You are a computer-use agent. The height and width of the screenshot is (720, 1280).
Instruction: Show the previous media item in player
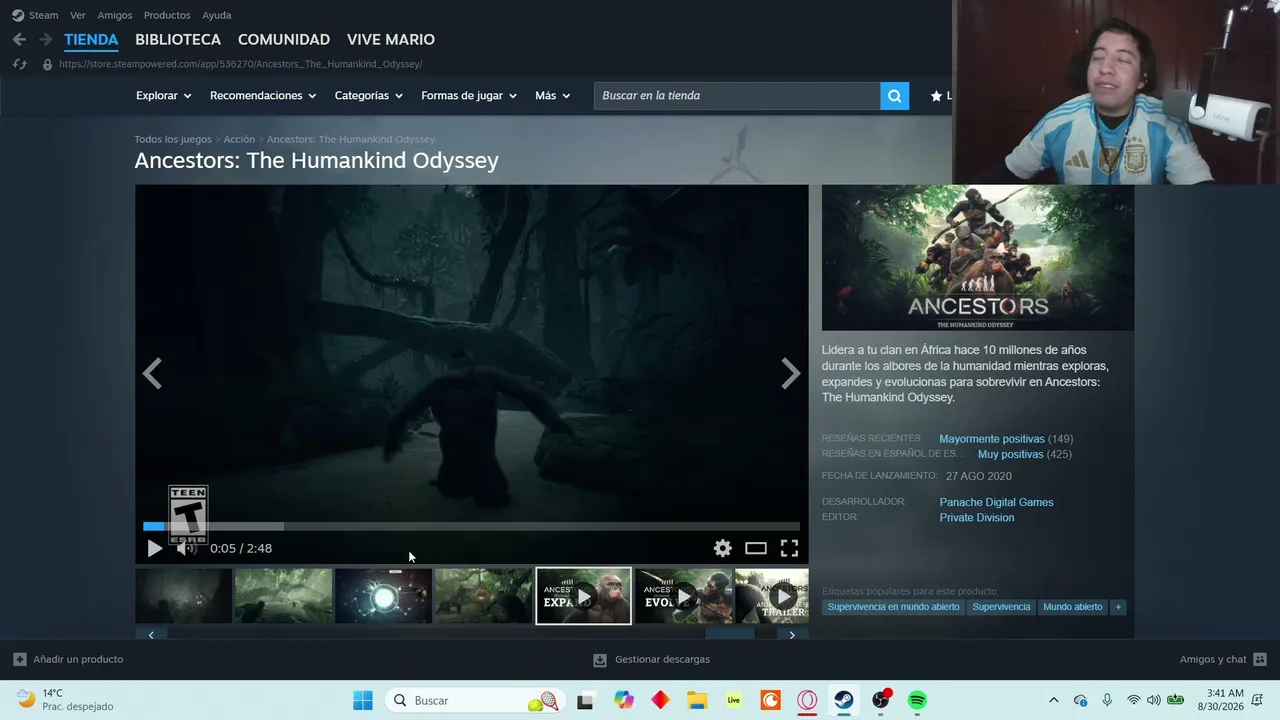152,374
